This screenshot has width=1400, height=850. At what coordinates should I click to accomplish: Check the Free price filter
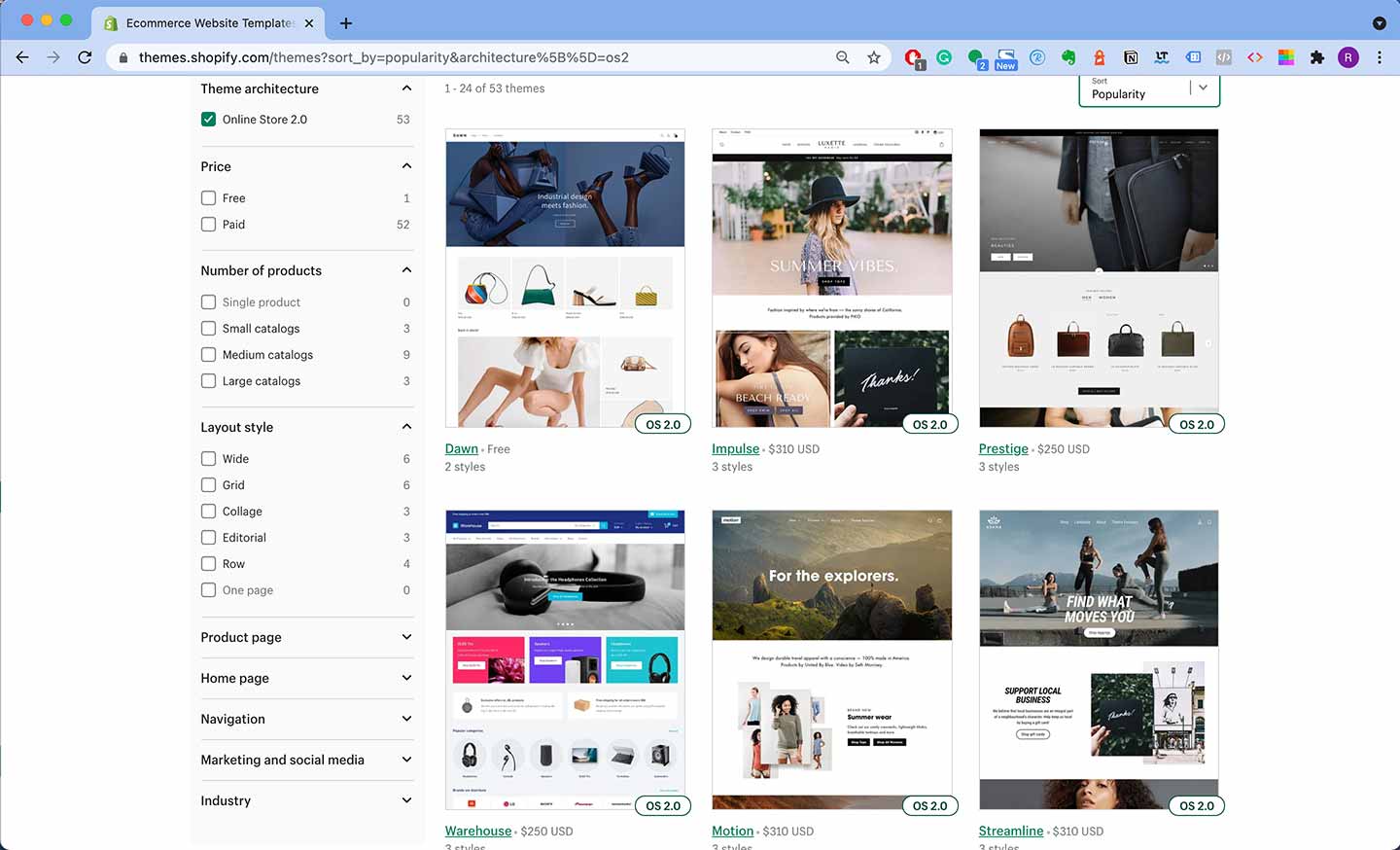coord(208,198)
